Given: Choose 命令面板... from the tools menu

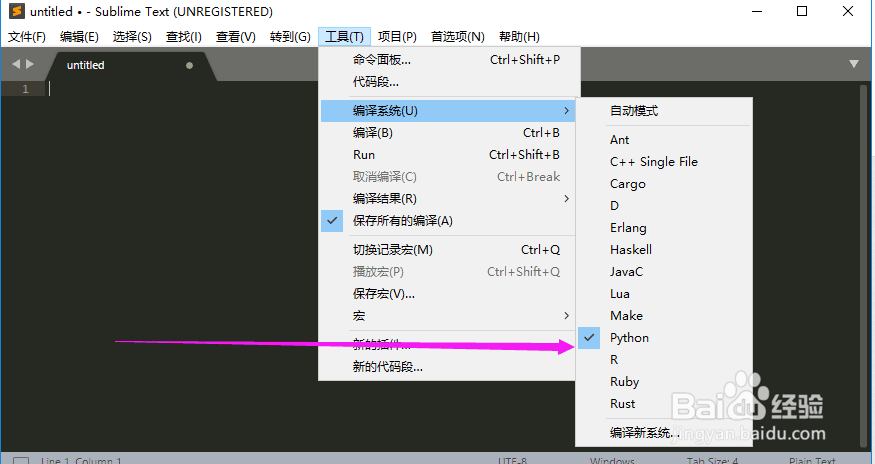Looking at the screenshot, I should click(448, 60).
